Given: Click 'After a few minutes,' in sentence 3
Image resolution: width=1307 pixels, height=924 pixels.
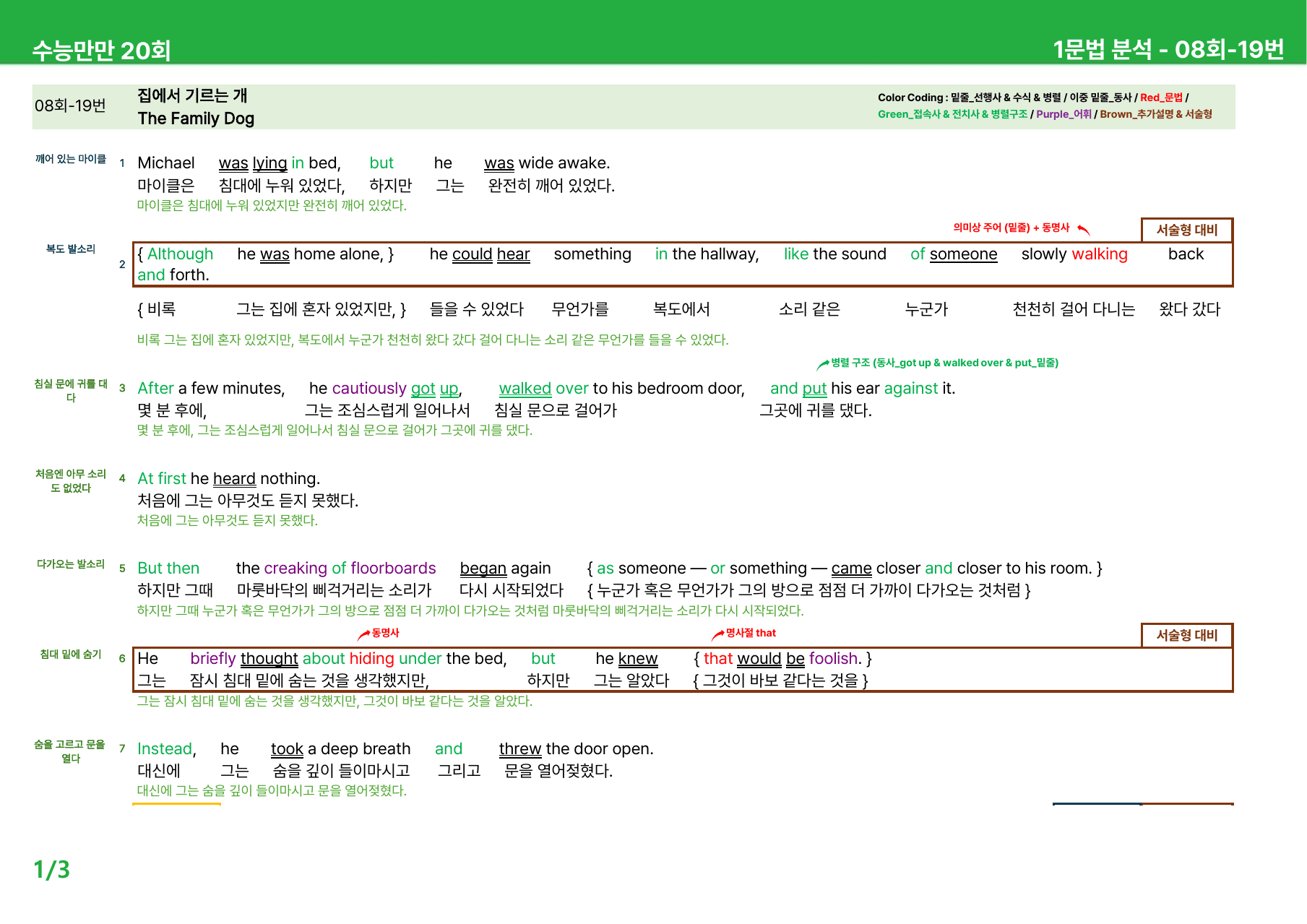Looking at the screenshot, I should click(x=211, y=389).
